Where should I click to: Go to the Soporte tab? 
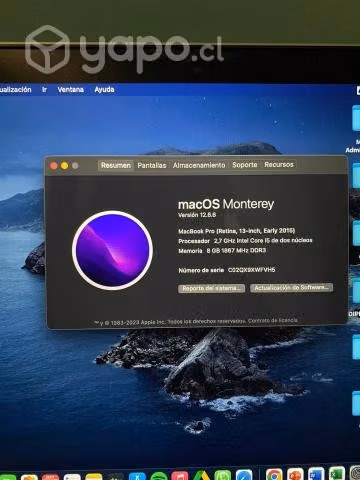(245, 164)
